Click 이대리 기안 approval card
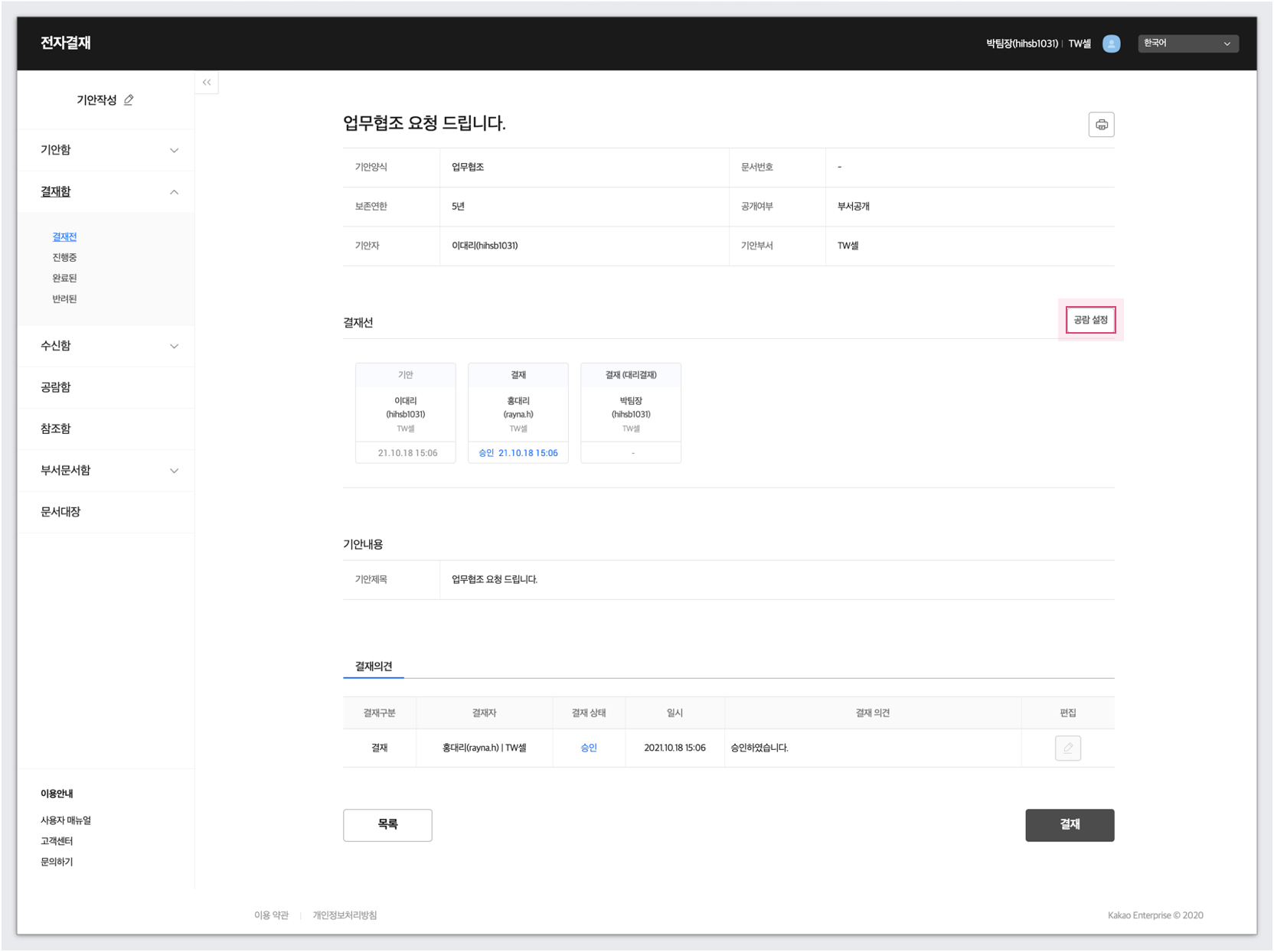 tap(406, 413)
